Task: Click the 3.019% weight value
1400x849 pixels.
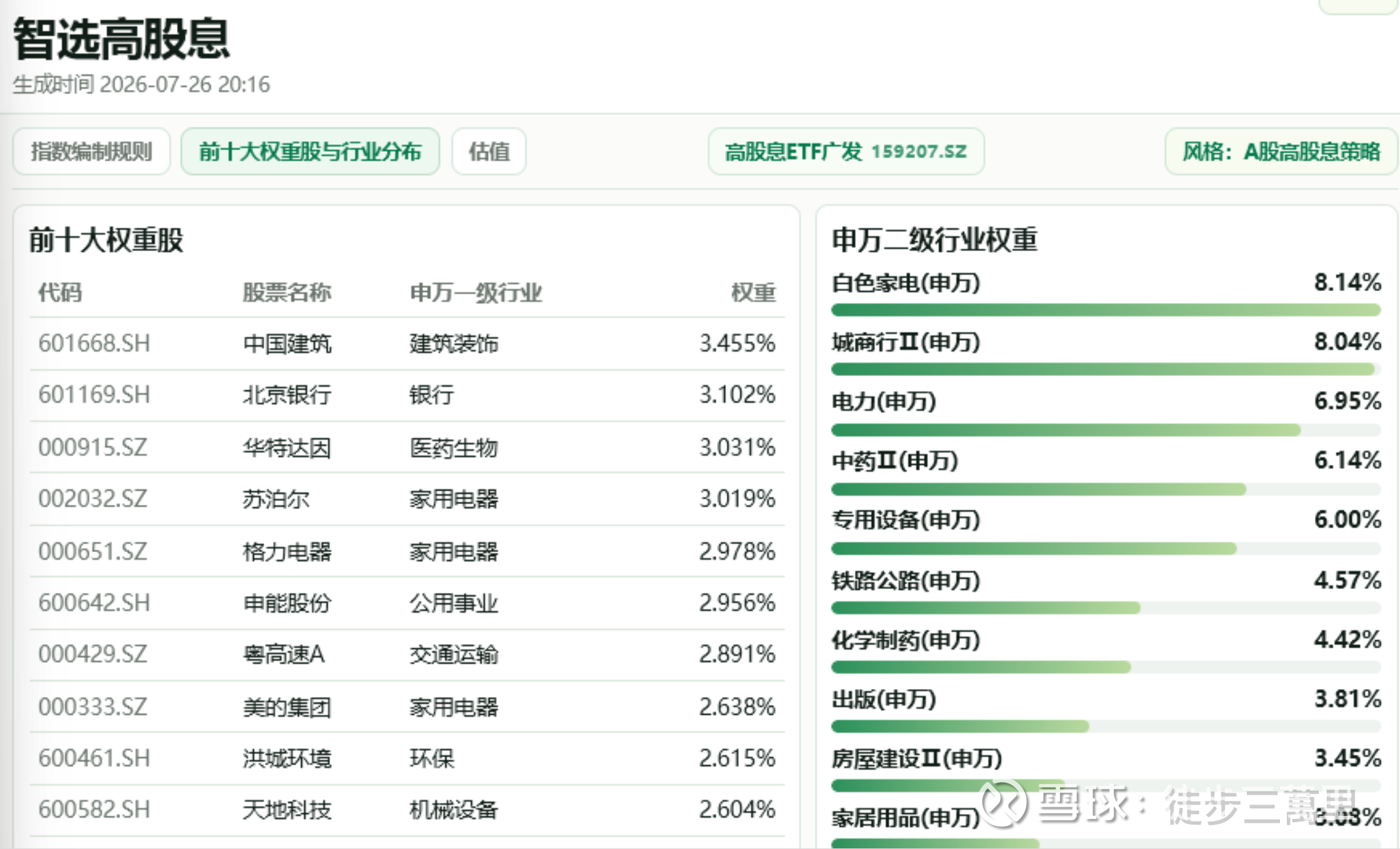Action: [x=737, y=499]
